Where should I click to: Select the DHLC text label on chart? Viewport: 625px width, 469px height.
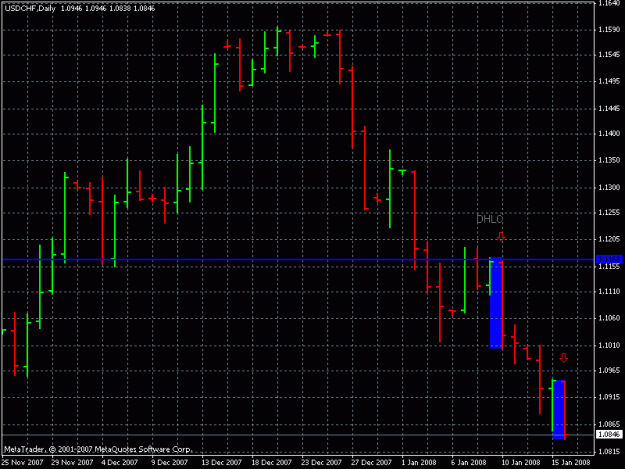click(x=489, y=219)
